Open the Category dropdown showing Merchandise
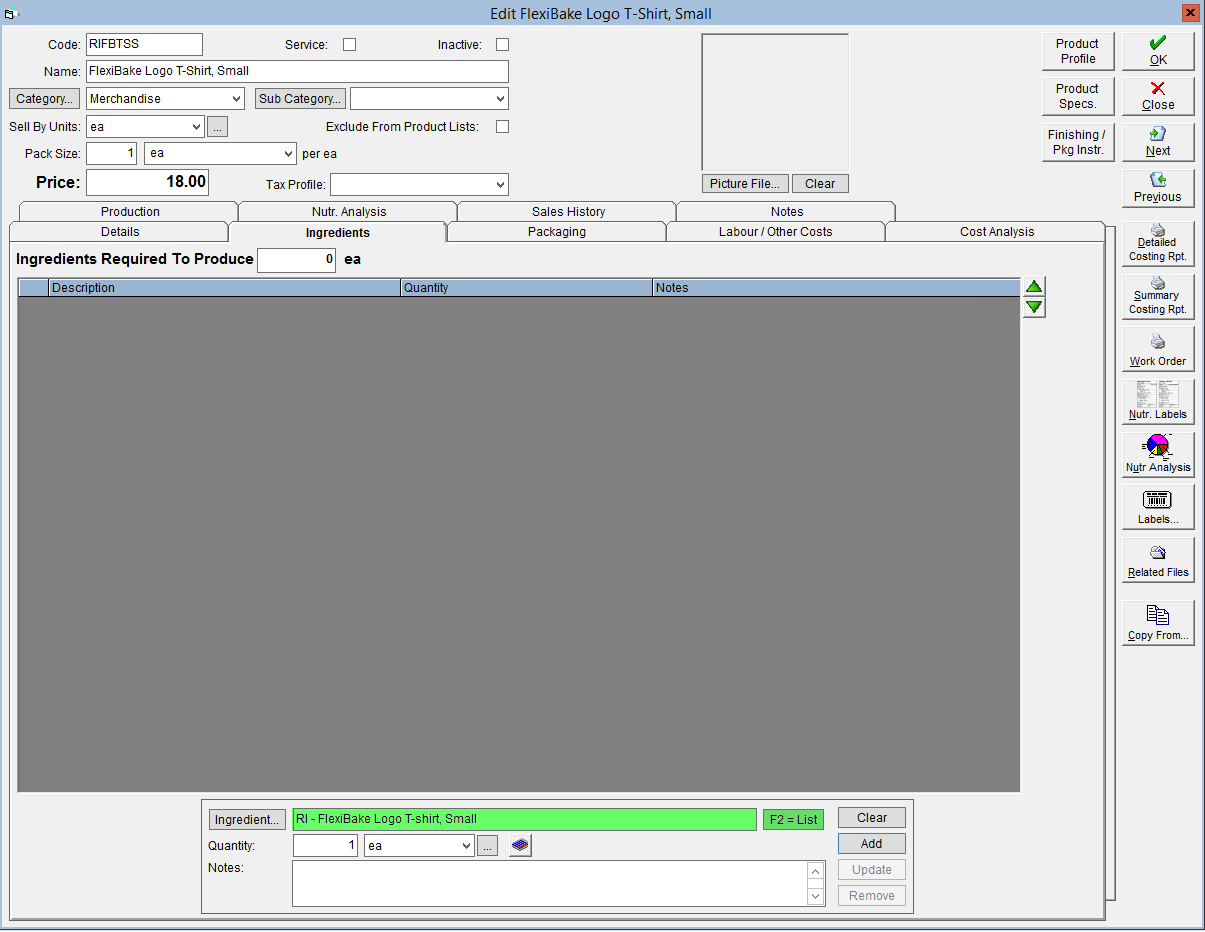1205x932 pixels. (x=165, y=99)
